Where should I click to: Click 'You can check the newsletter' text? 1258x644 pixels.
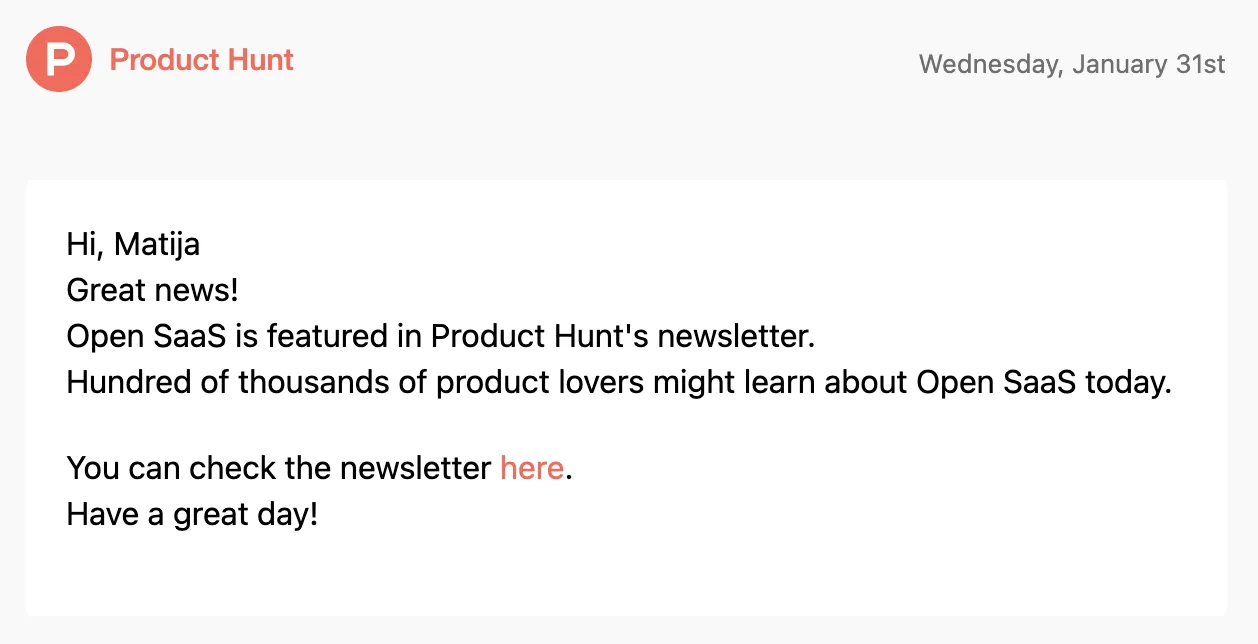click(278, 468)
